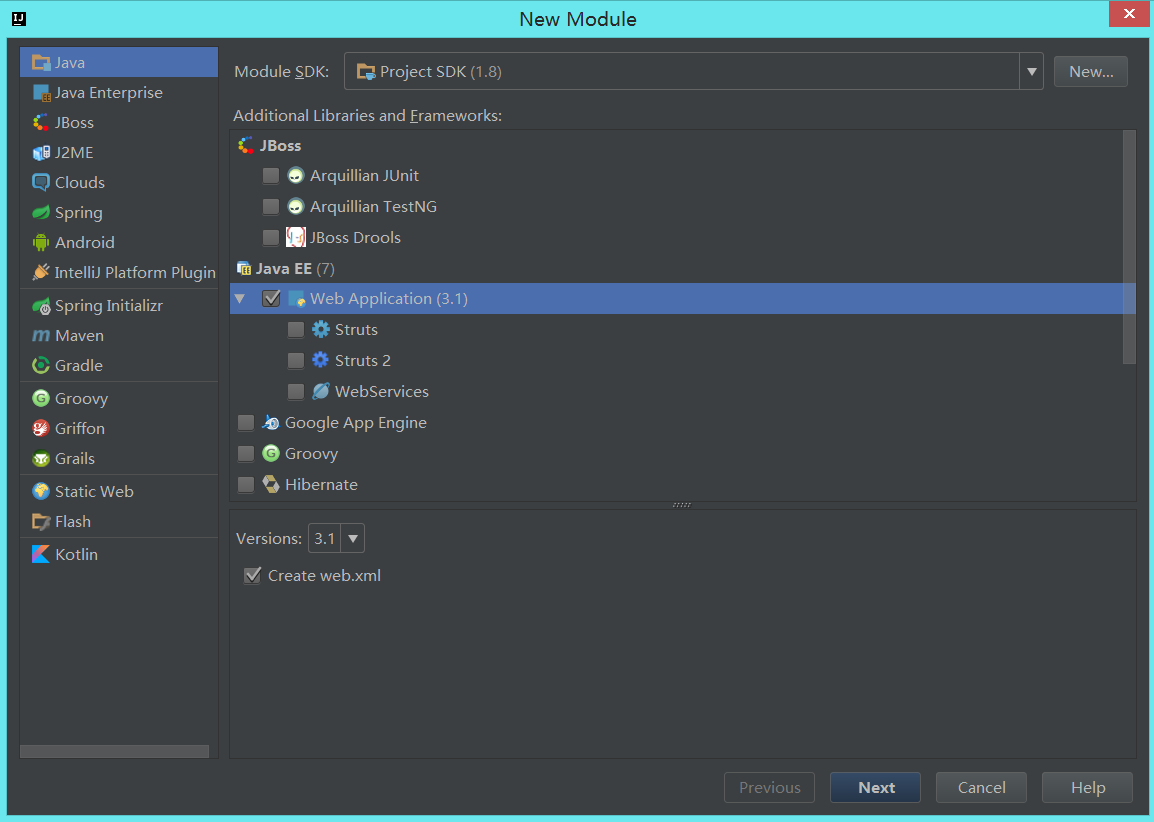The width and height of the screenshot is (1154, 822).
Task: Click the Groovy icon in left sidebar
Action: click(x=41, y=399)
